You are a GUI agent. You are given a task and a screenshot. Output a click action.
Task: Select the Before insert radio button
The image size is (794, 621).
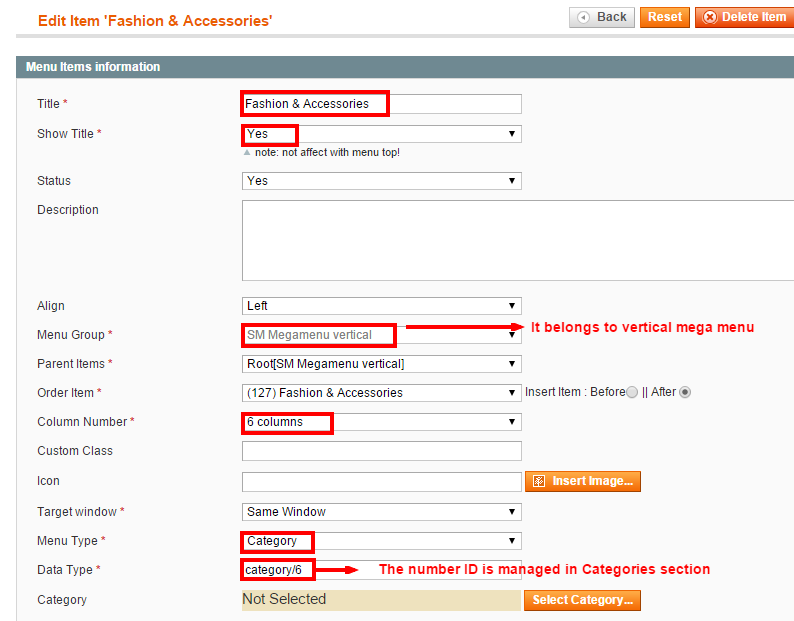(x=632, y=392)
